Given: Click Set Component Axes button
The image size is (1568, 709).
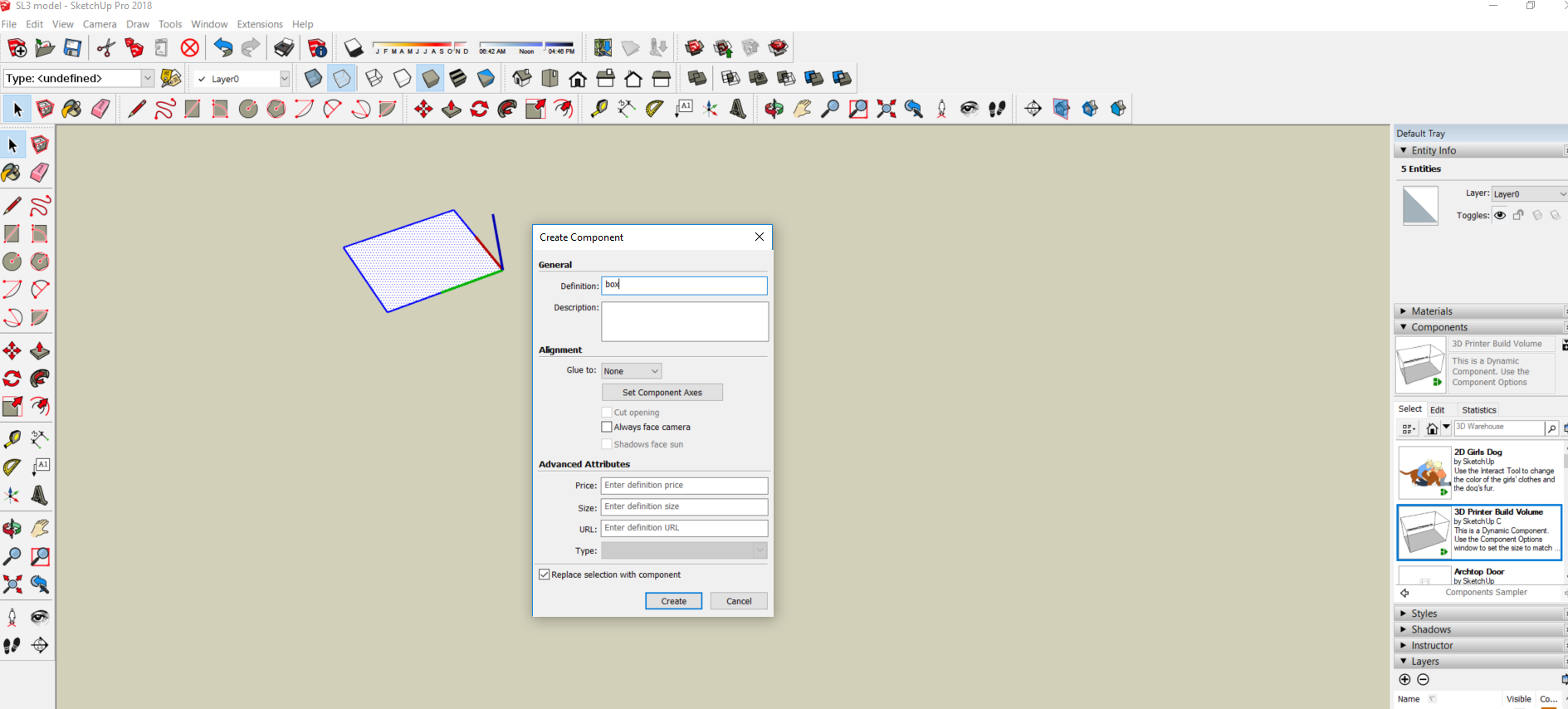Looking at the screenshot, I should point(662,393).
